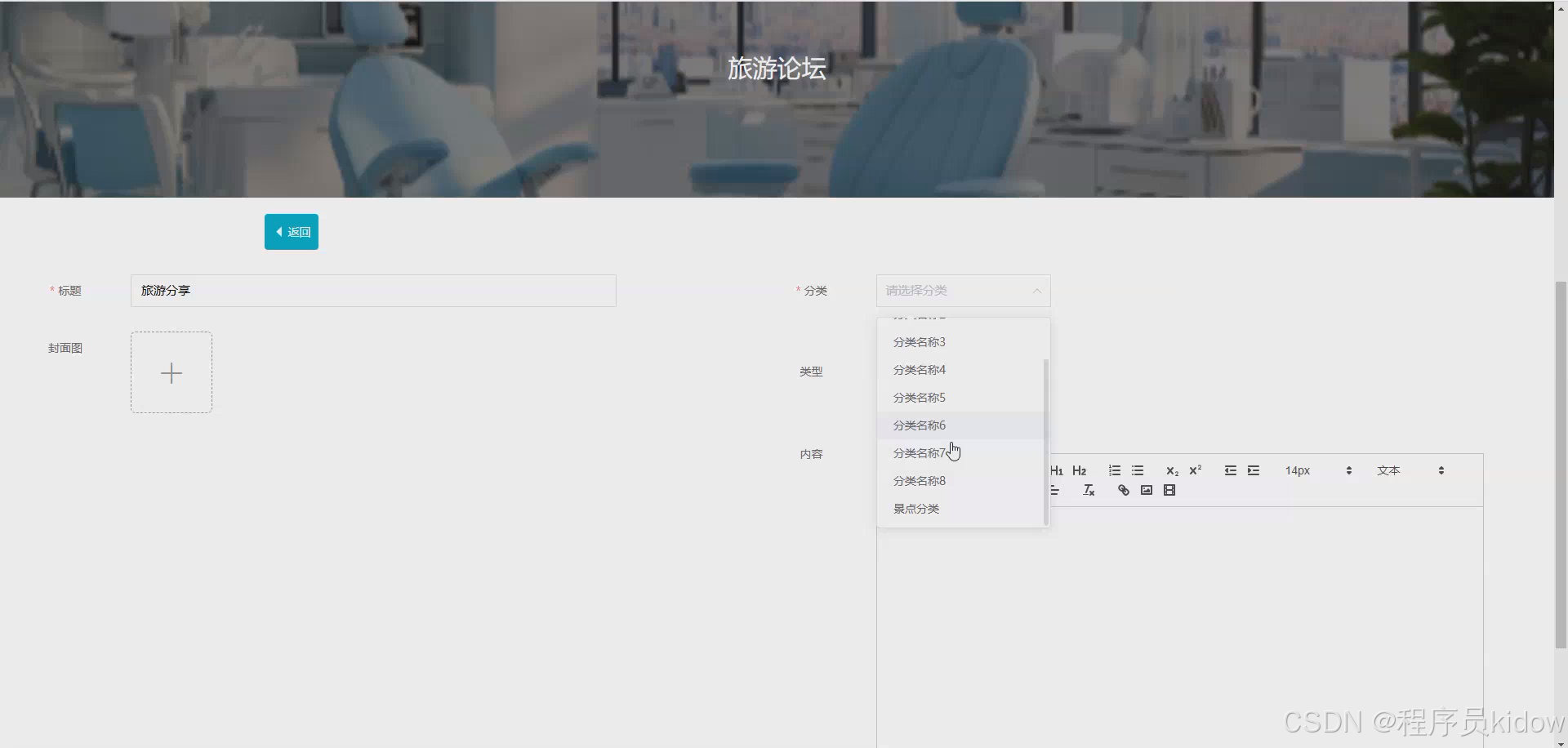This screenshot has height=748, width=1568.
Task: Create a bullet list in the editor
Action: point(1138,470)
